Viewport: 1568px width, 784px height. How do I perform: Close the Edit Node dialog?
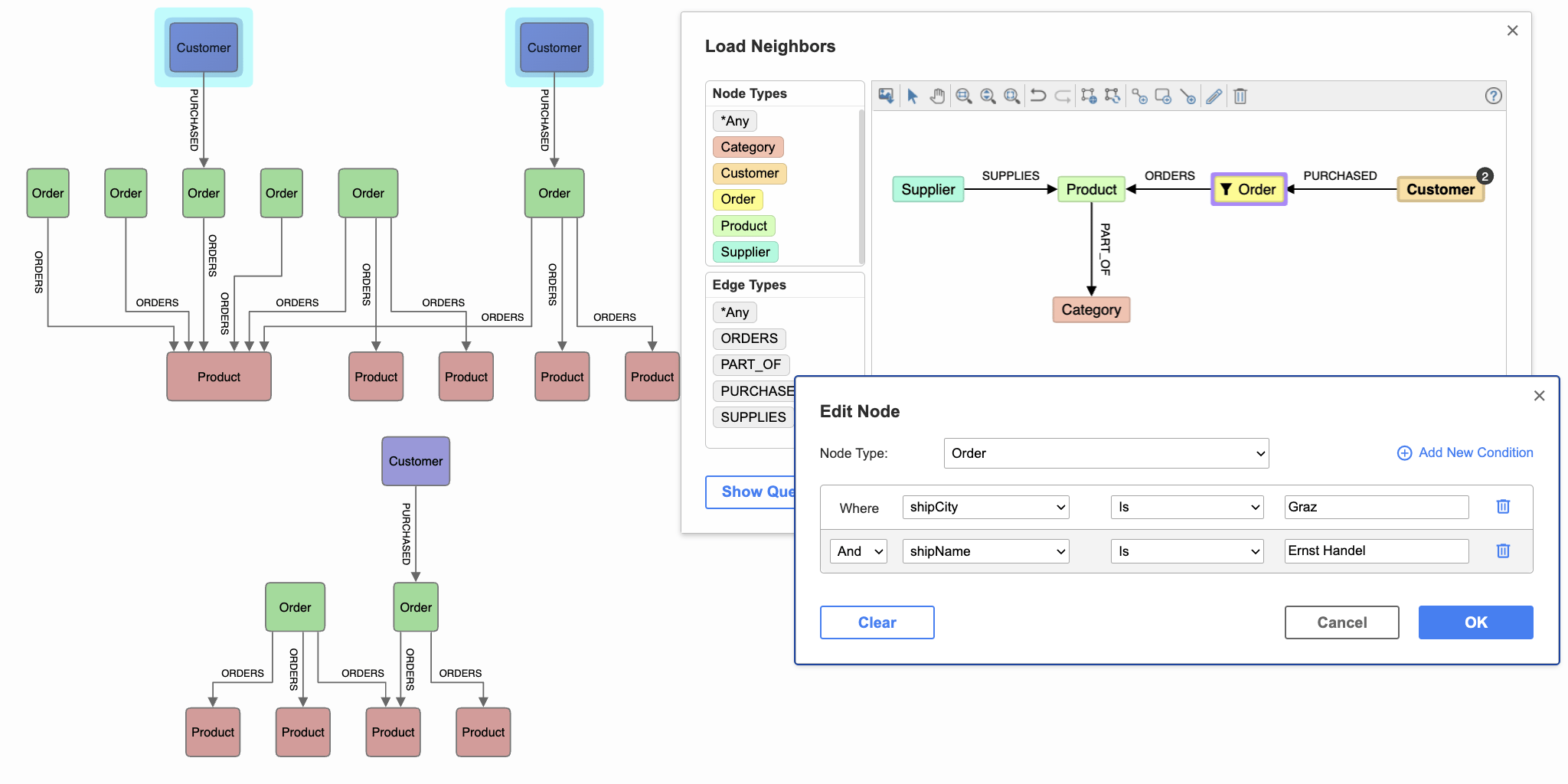coord(1540,395)
